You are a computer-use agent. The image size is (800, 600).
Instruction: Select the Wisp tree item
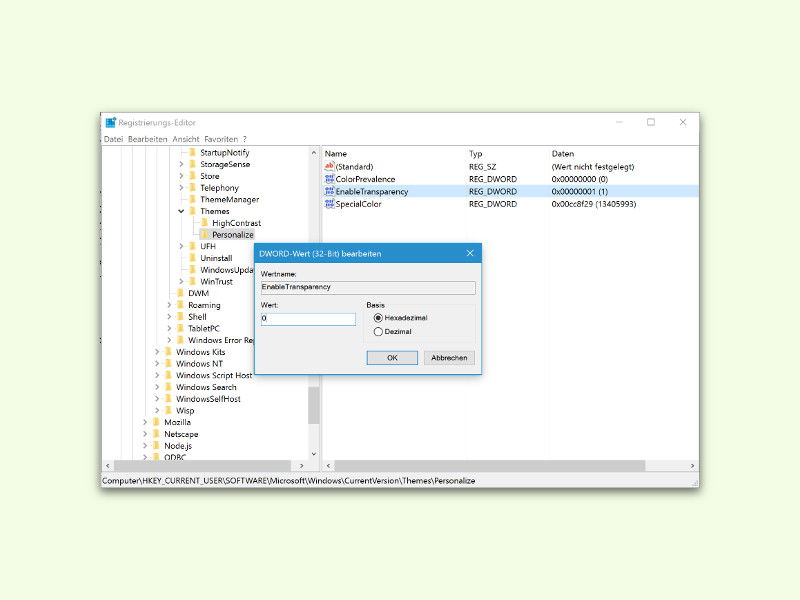185,410
